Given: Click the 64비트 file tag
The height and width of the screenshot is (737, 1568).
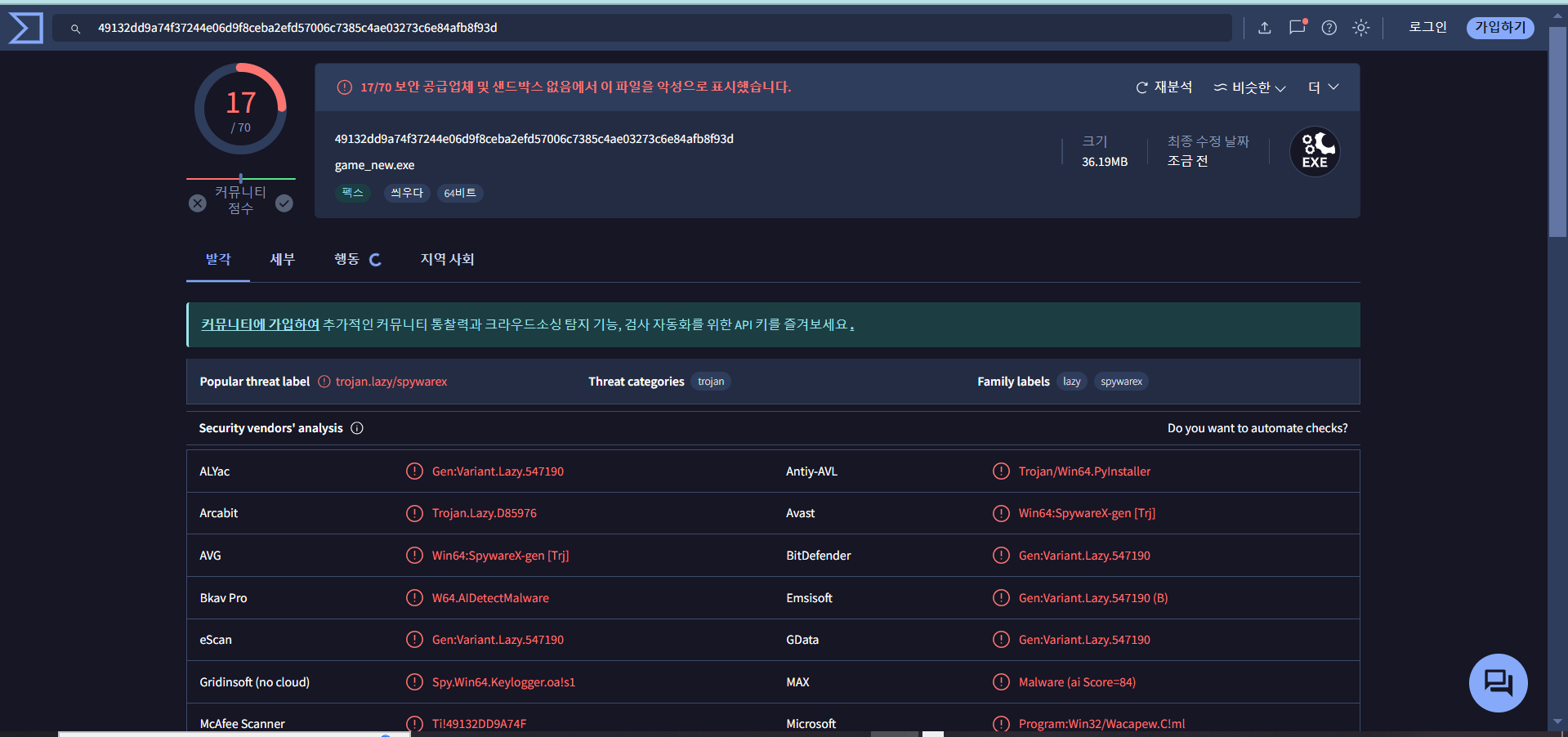Looking at the screenshot, I should point(460,193).
